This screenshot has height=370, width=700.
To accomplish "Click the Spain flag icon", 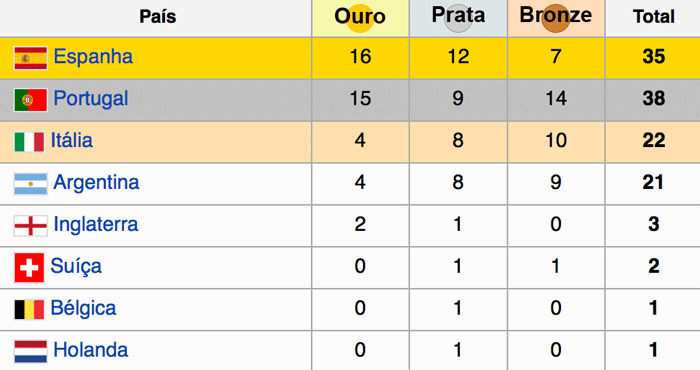I will click(x=30, y=58).
